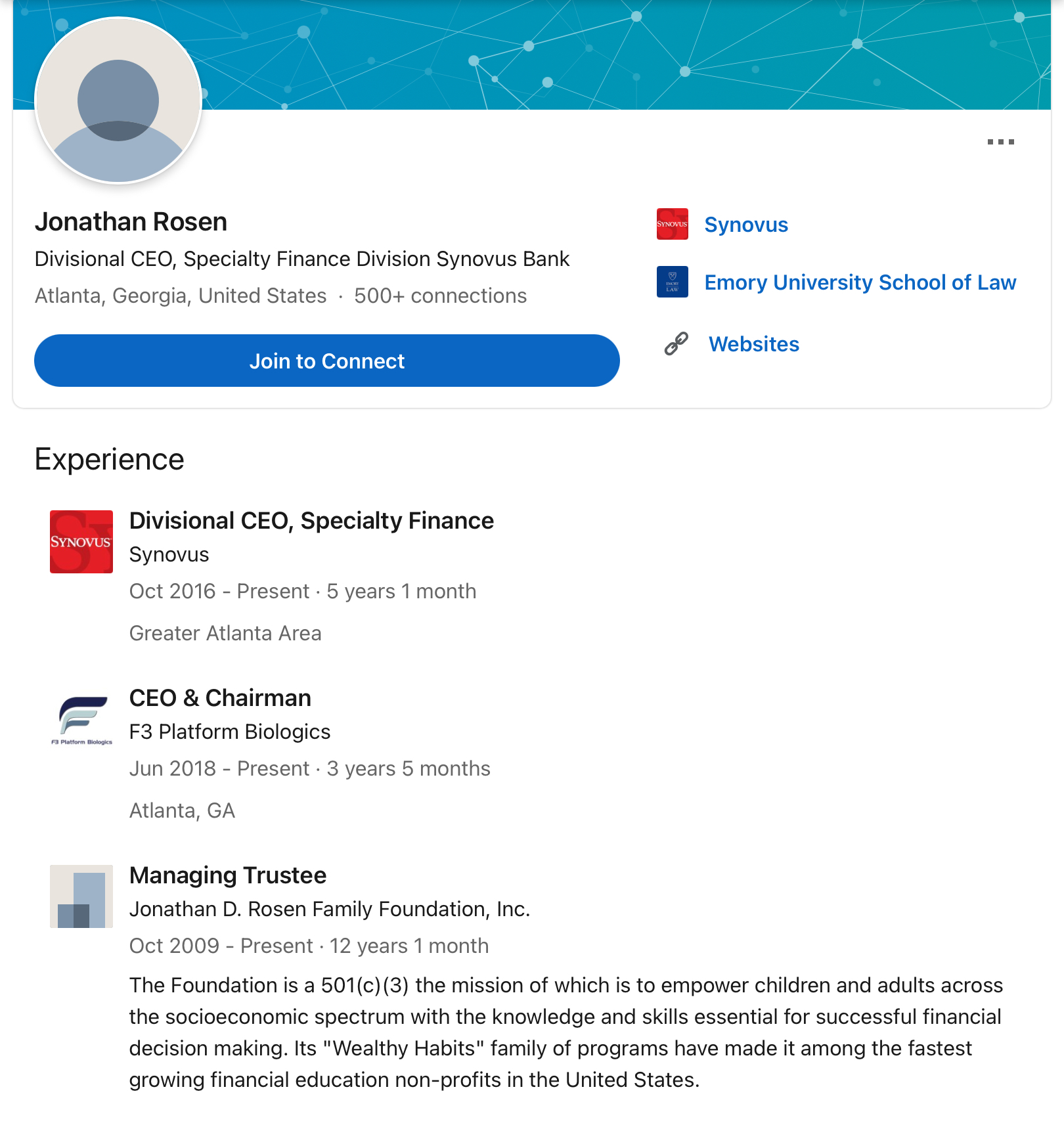This screenshot has width=1064, height=1125.
Task: Click the Experience section heading
Action: click(110, 459)
